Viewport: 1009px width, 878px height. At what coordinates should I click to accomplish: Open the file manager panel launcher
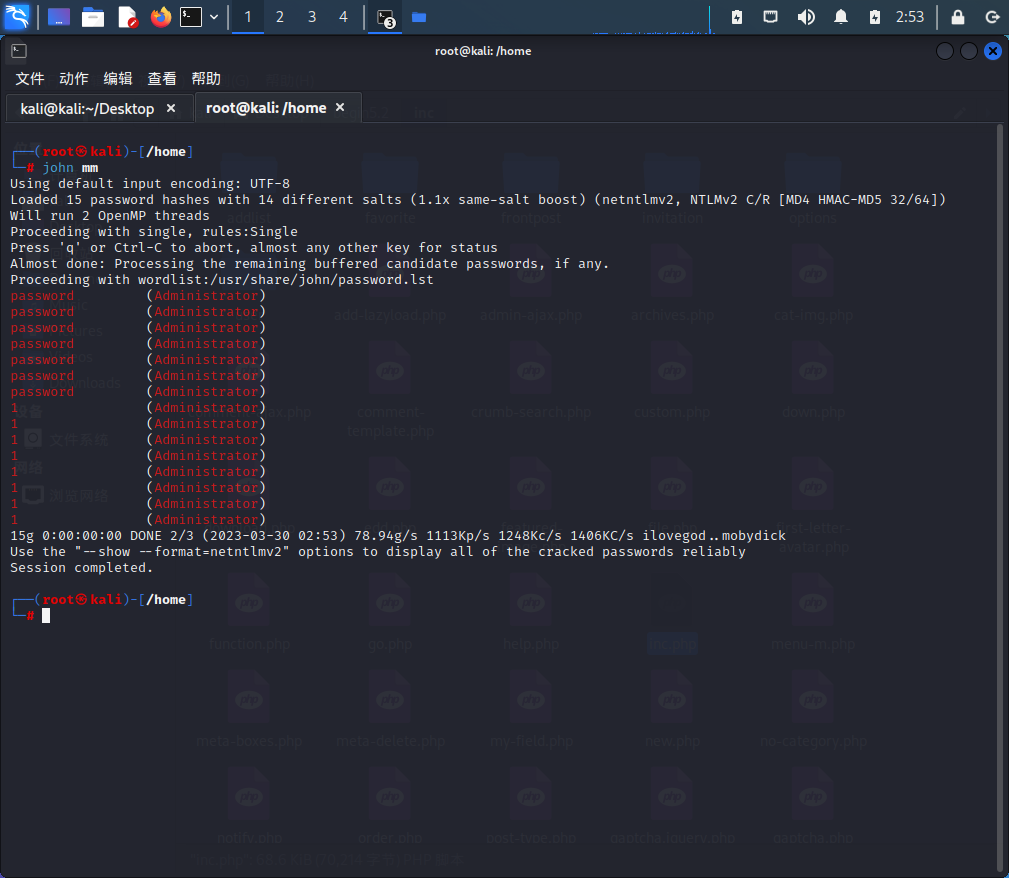(93, 17)
